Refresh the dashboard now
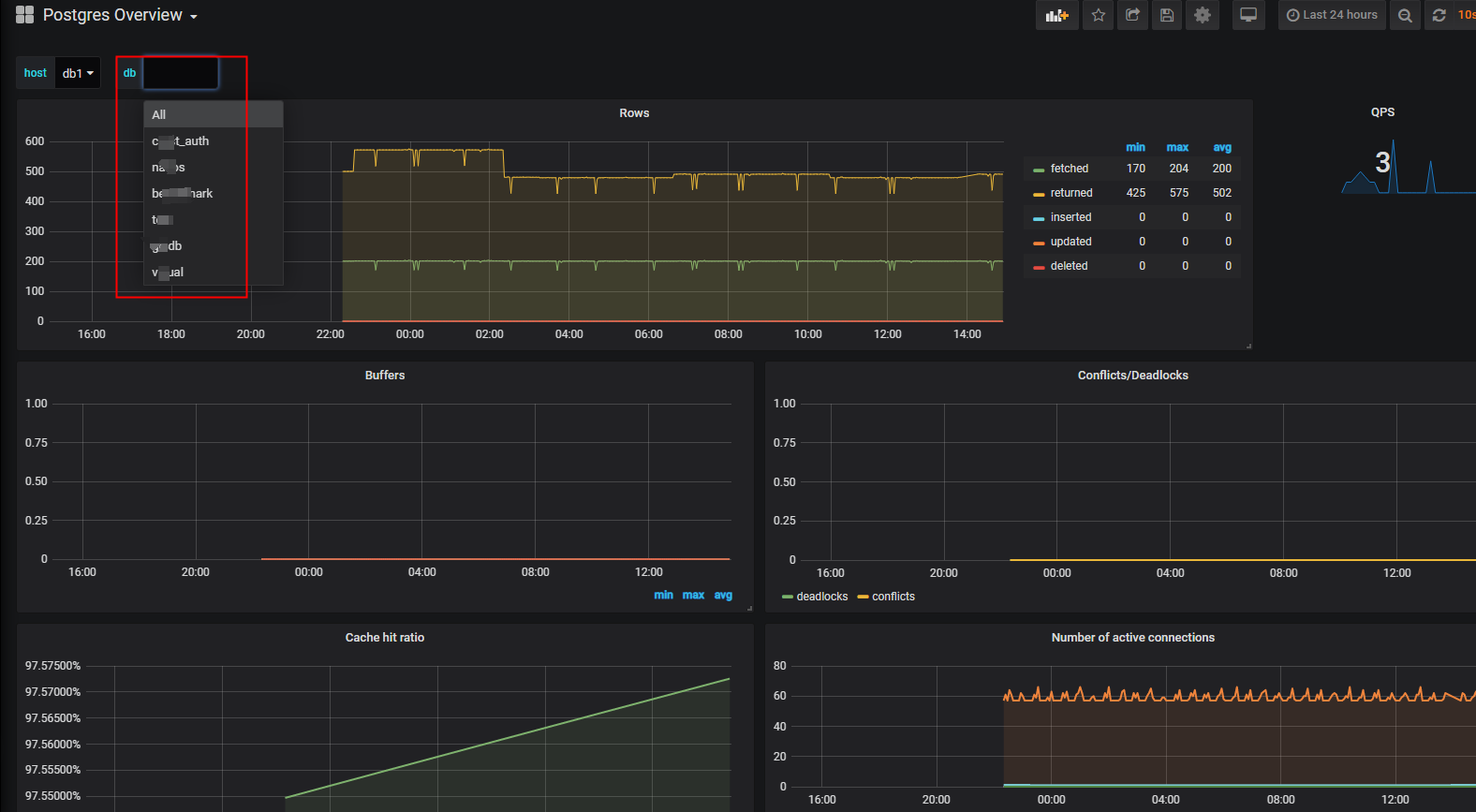Image resolution: width=1476 pixels, height=812 pixels. pos(1439,15)
